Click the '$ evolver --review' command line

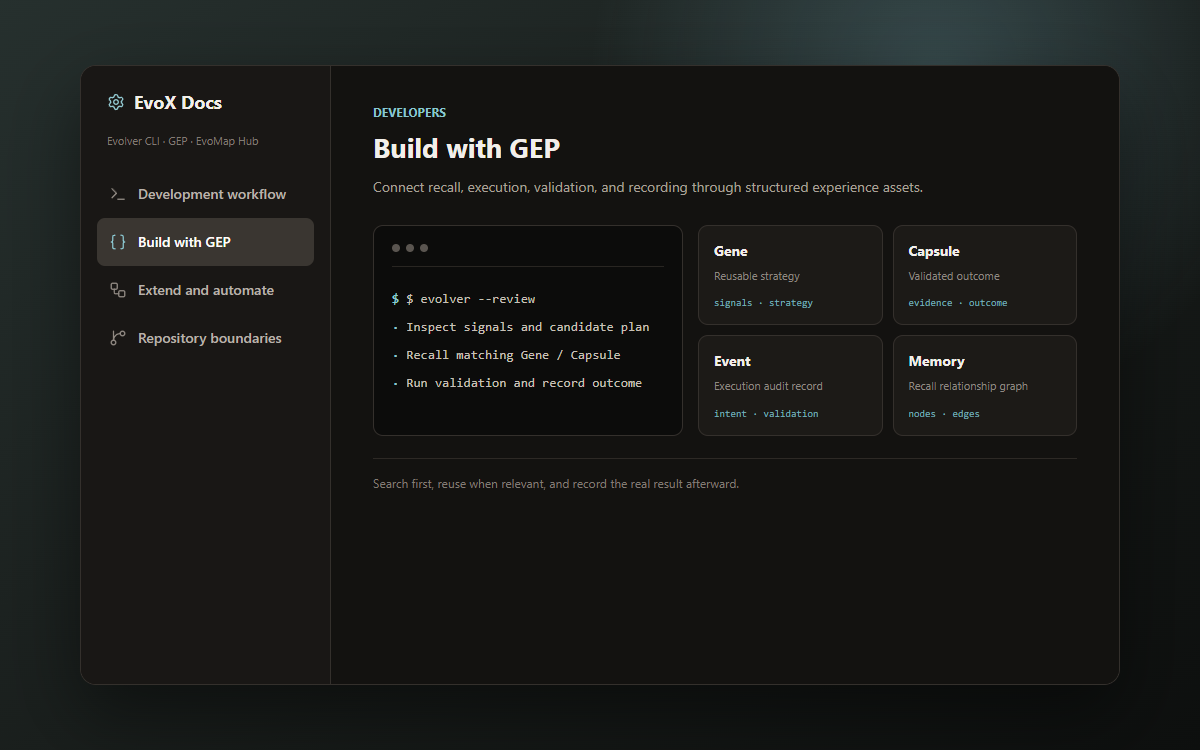(464, 299)
